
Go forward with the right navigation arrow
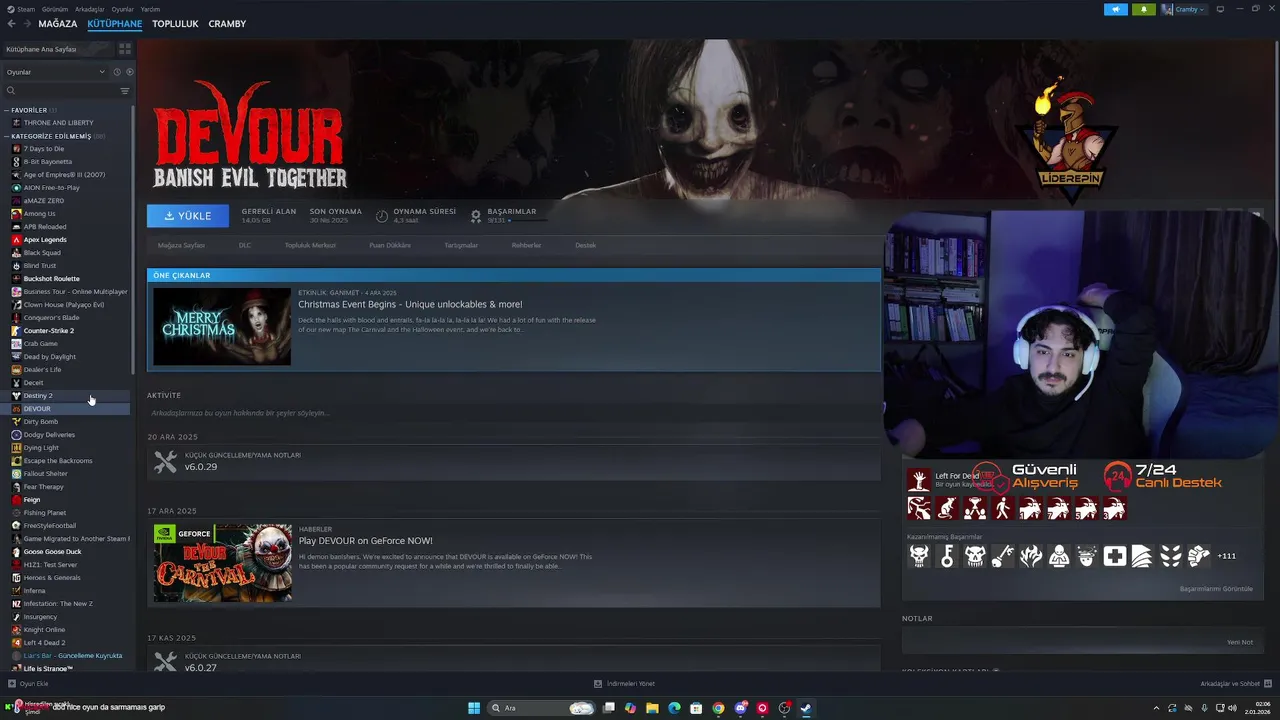pyautogui.click(x=27, y=24)
